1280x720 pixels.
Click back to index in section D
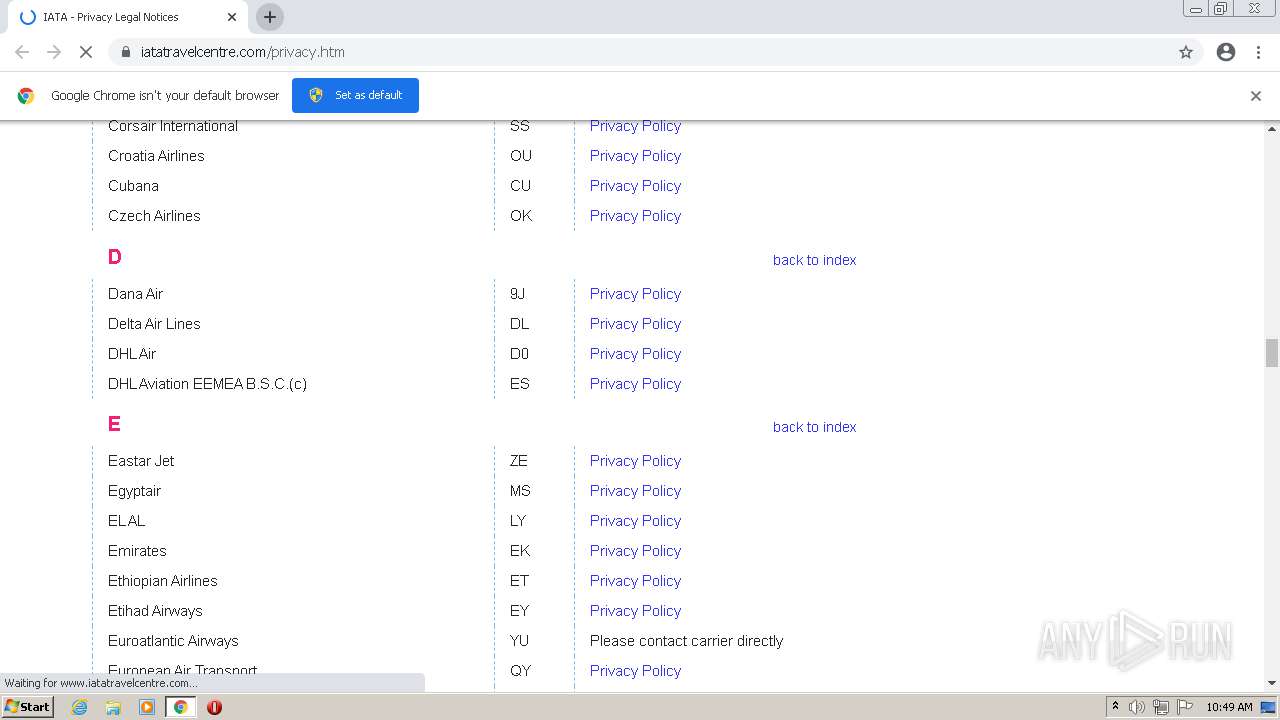point(814,260)
